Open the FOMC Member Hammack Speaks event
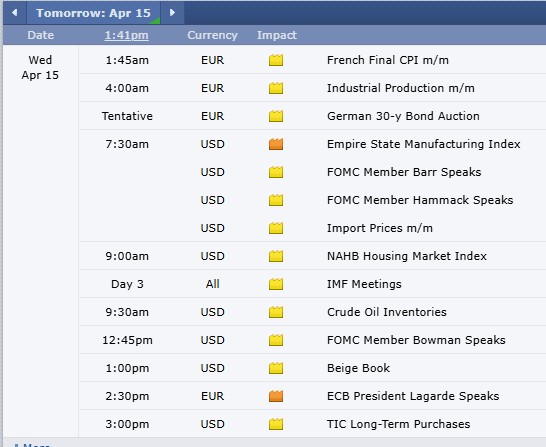The height and width of the screenshot is (447, 546). tap(420, 200)
